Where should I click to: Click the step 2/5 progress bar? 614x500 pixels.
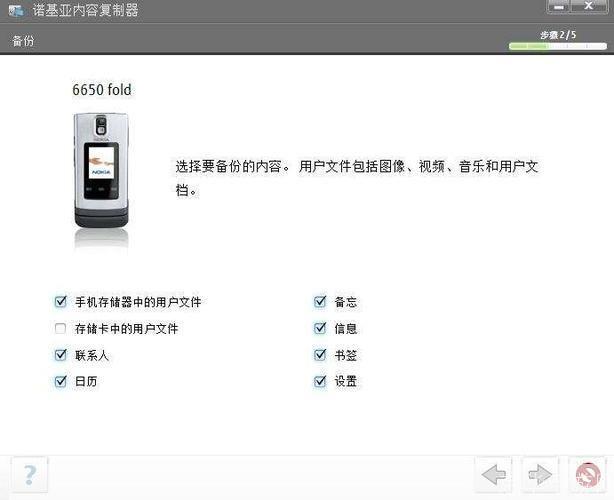[x=558, y=46]
